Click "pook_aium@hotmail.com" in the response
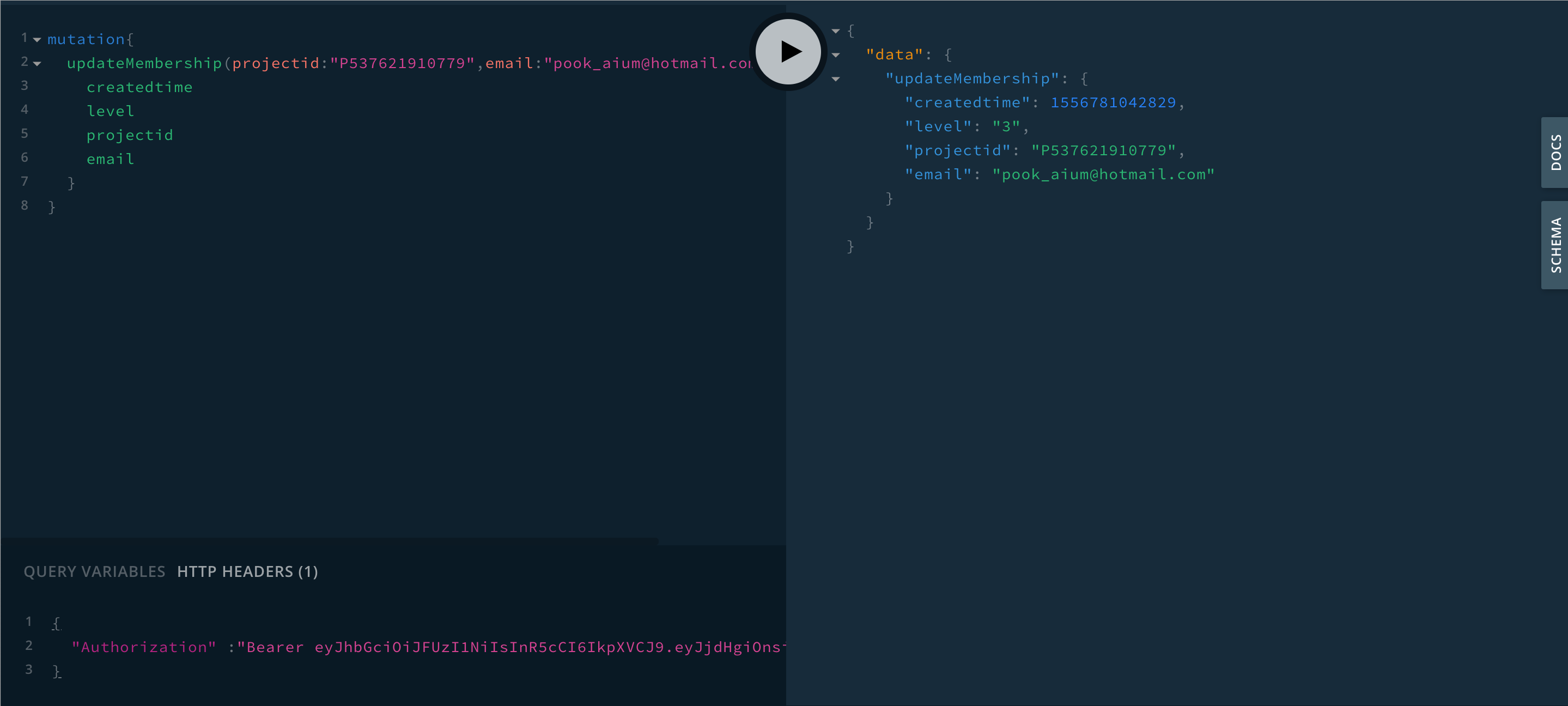Screen dimensions: 1568x706 click(1104, 175)
